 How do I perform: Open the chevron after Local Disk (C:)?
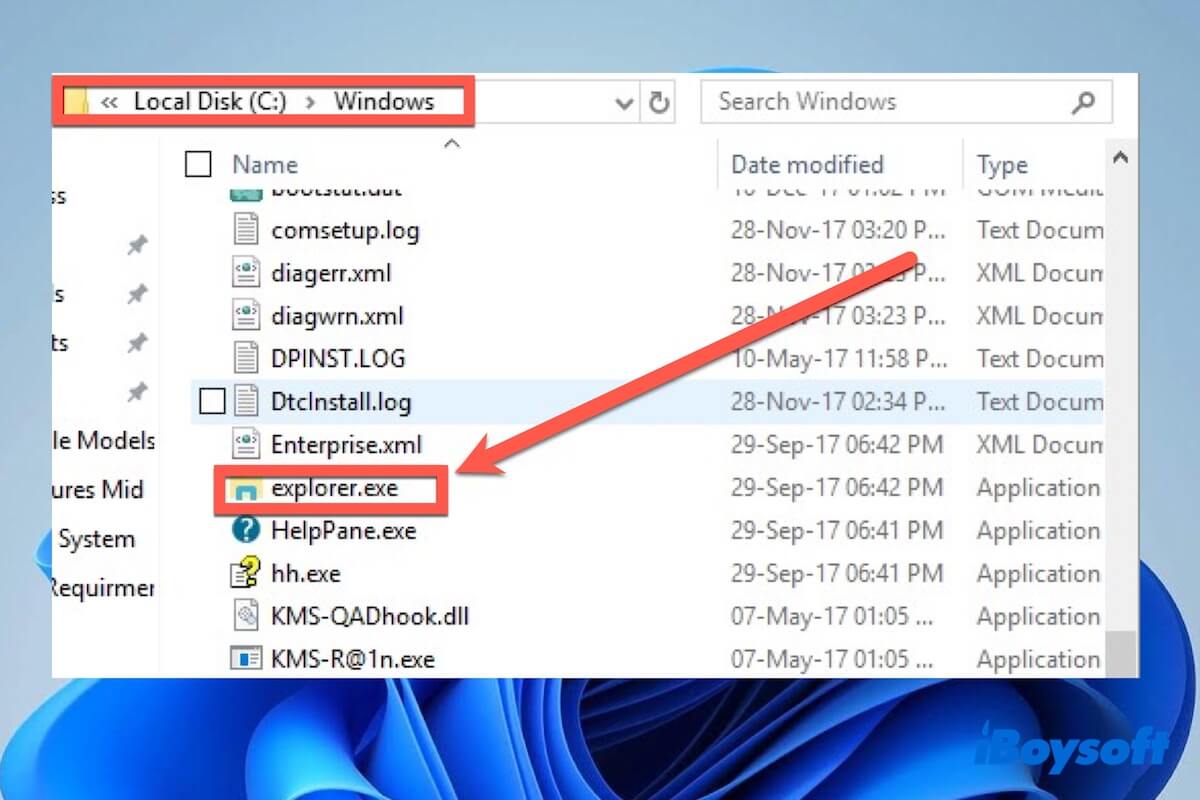312,102
